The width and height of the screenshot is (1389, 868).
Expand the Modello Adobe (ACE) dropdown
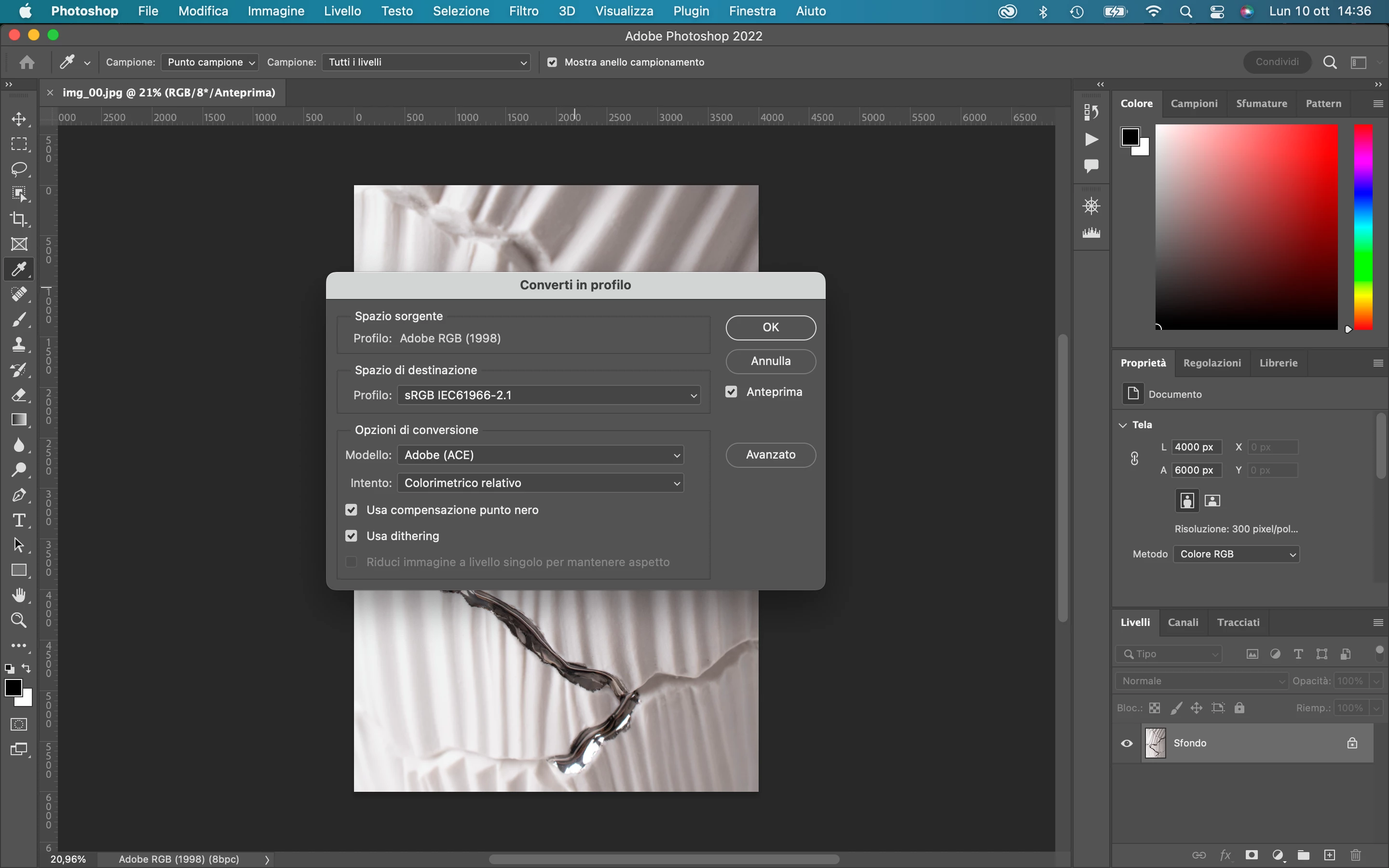540,455
